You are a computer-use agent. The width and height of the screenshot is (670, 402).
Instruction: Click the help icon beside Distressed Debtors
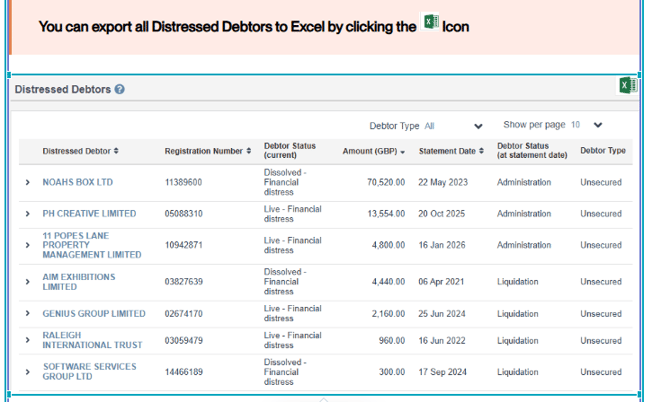coord(120,90)
